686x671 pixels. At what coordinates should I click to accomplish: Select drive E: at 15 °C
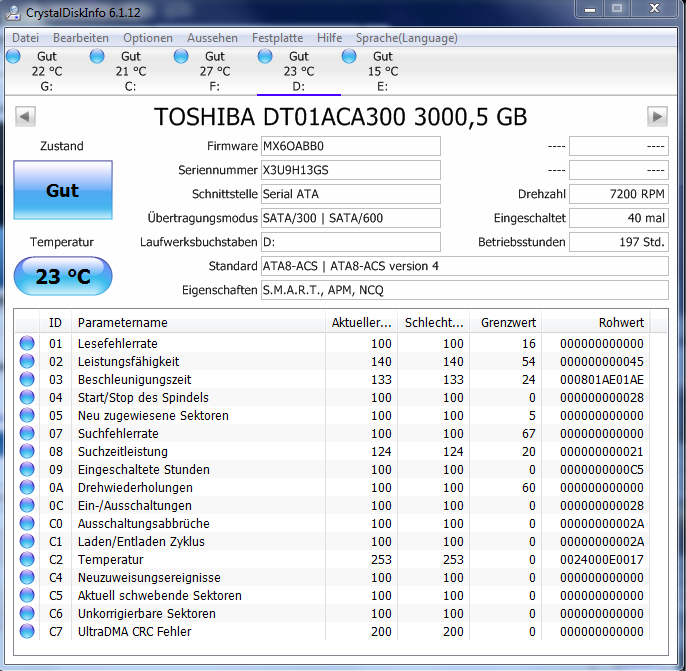click(382, 71)
